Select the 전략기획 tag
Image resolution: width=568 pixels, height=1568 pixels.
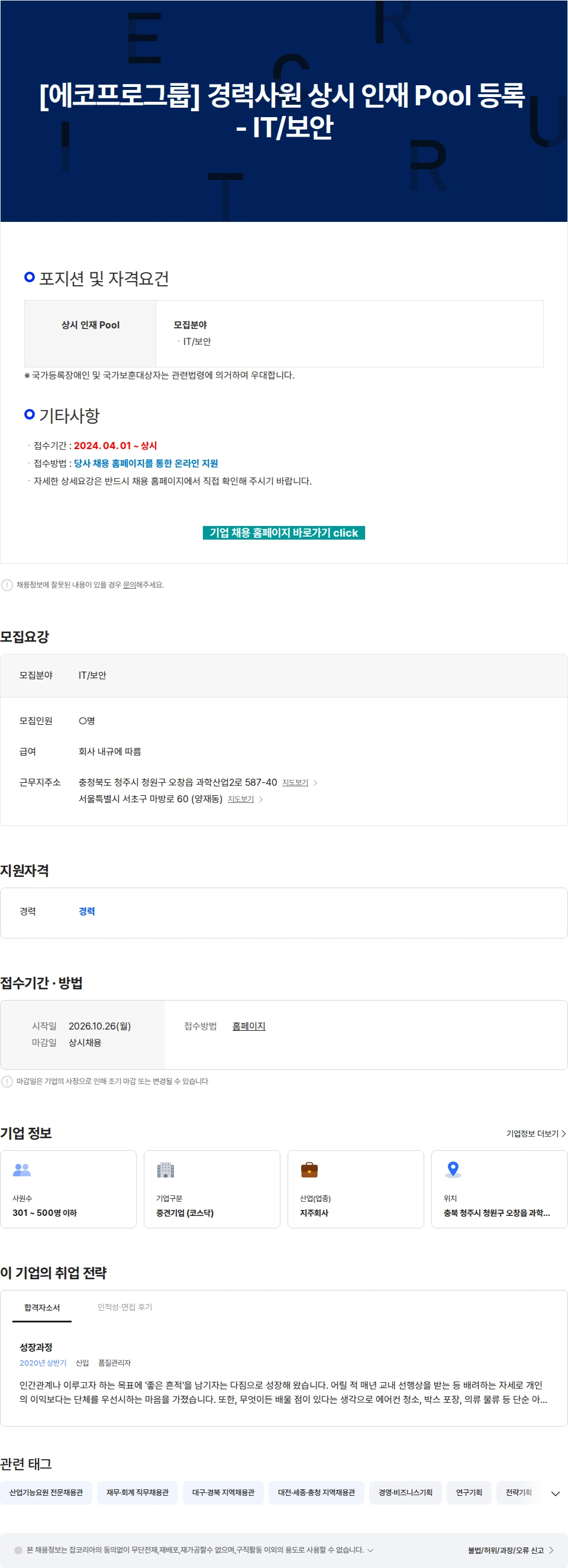point(519,1492)
